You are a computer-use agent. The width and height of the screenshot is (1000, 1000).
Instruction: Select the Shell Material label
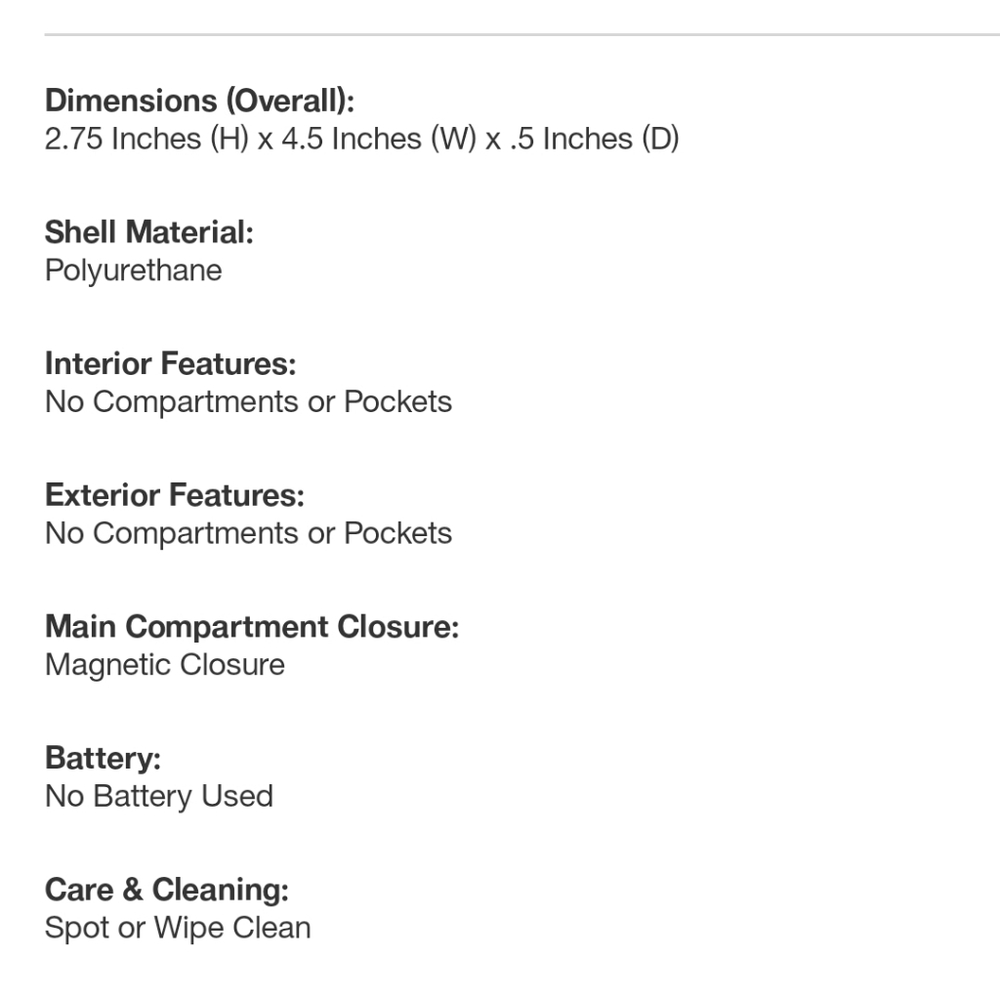[x=149, y=232]
